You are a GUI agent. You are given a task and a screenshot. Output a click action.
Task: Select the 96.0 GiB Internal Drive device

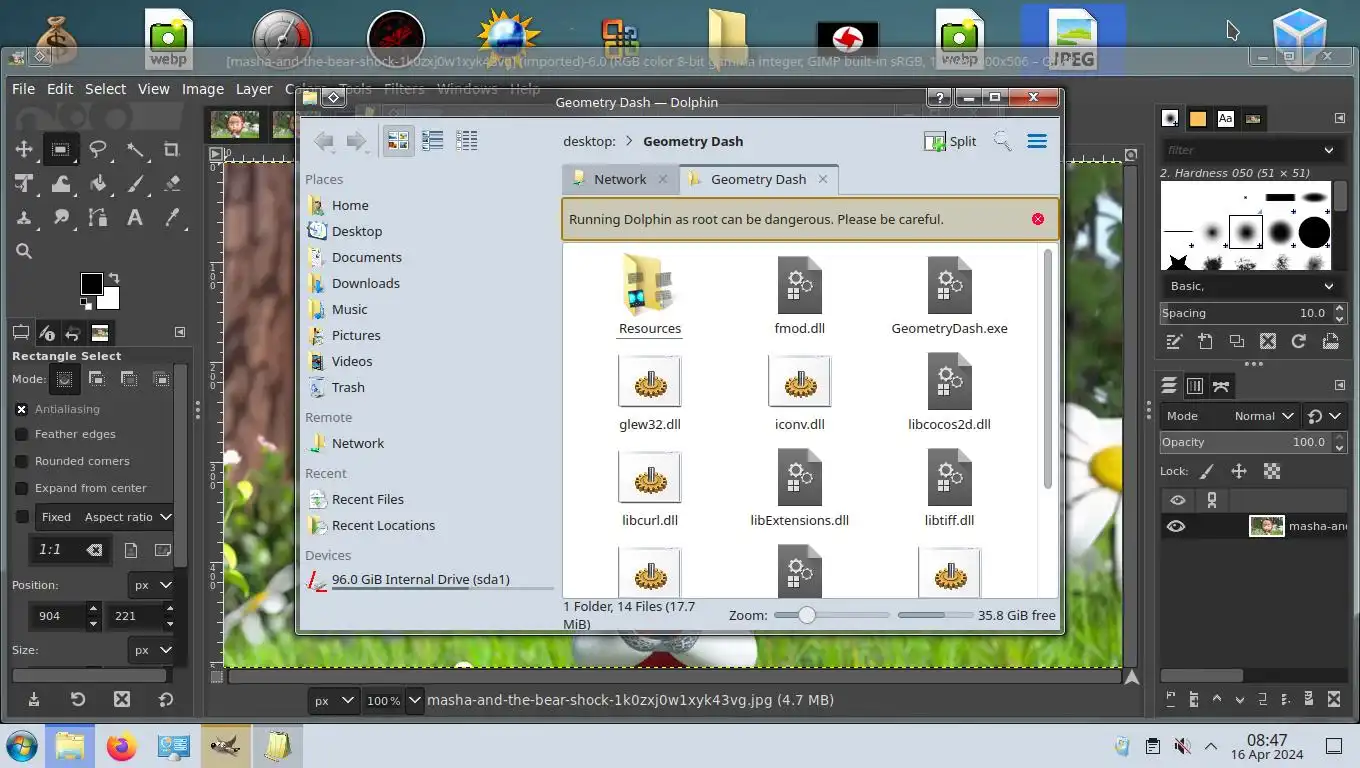421,579
